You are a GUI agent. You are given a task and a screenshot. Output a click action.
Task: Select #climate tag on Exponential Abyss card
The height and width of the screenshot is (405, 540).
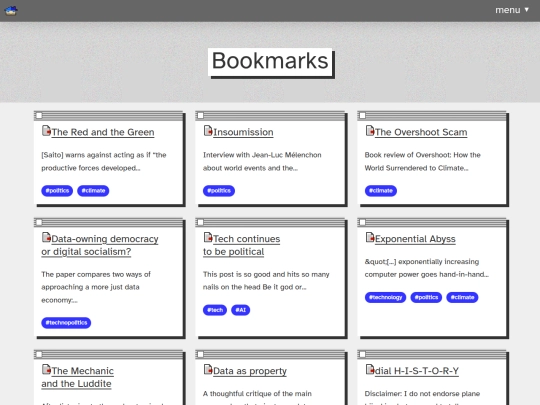click(x=462, y=297)
